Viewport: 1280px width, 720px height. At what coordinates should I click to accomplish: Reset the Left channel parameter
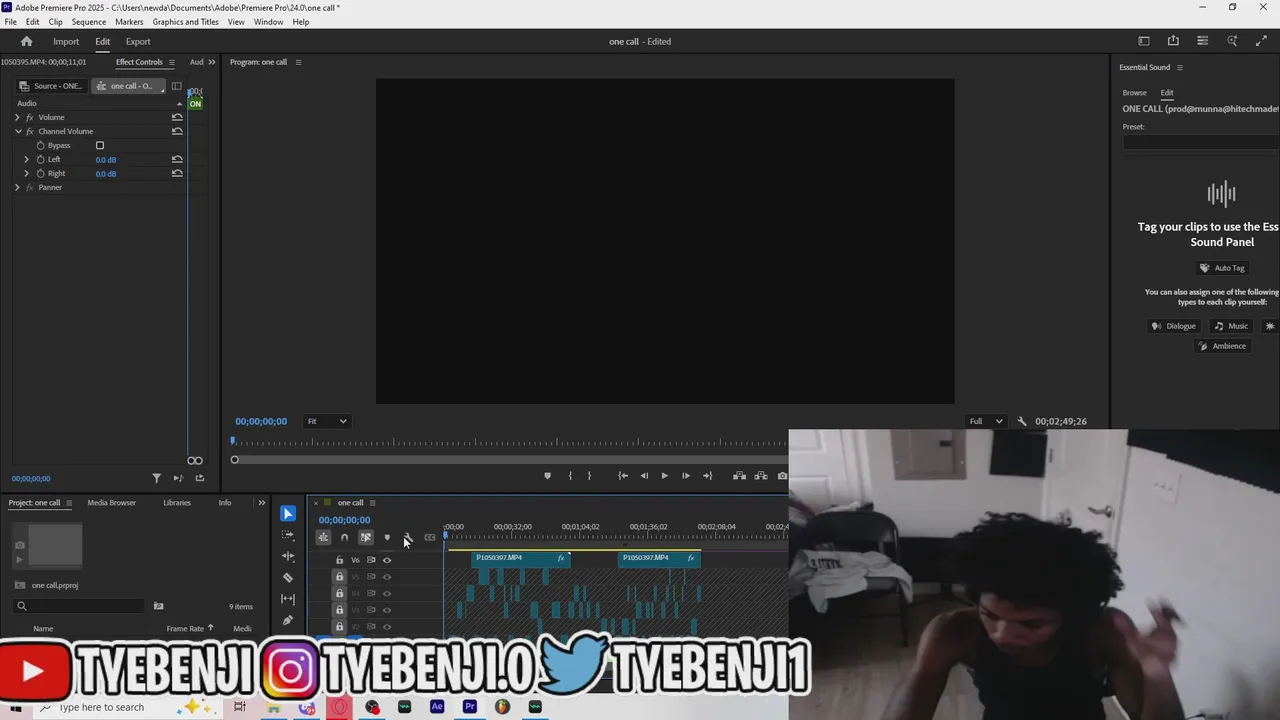(x=177, y=159)
